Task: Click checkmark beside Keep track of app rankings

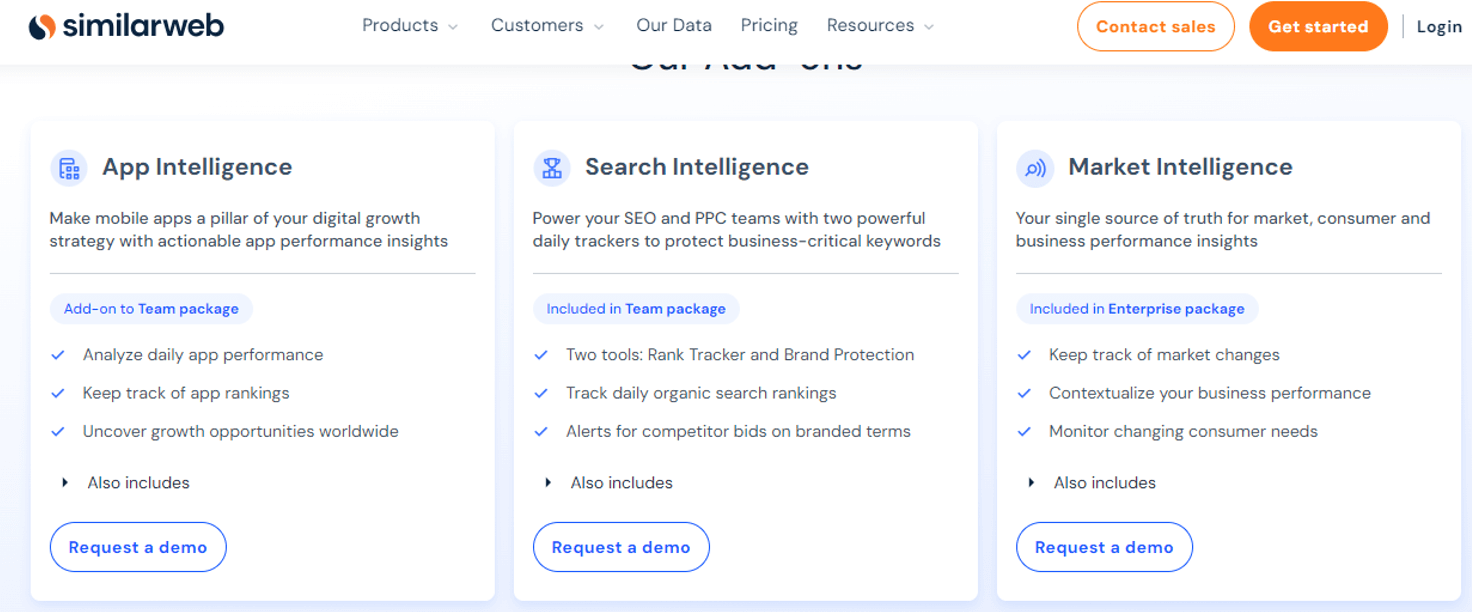Action: [x=58, y=394]
